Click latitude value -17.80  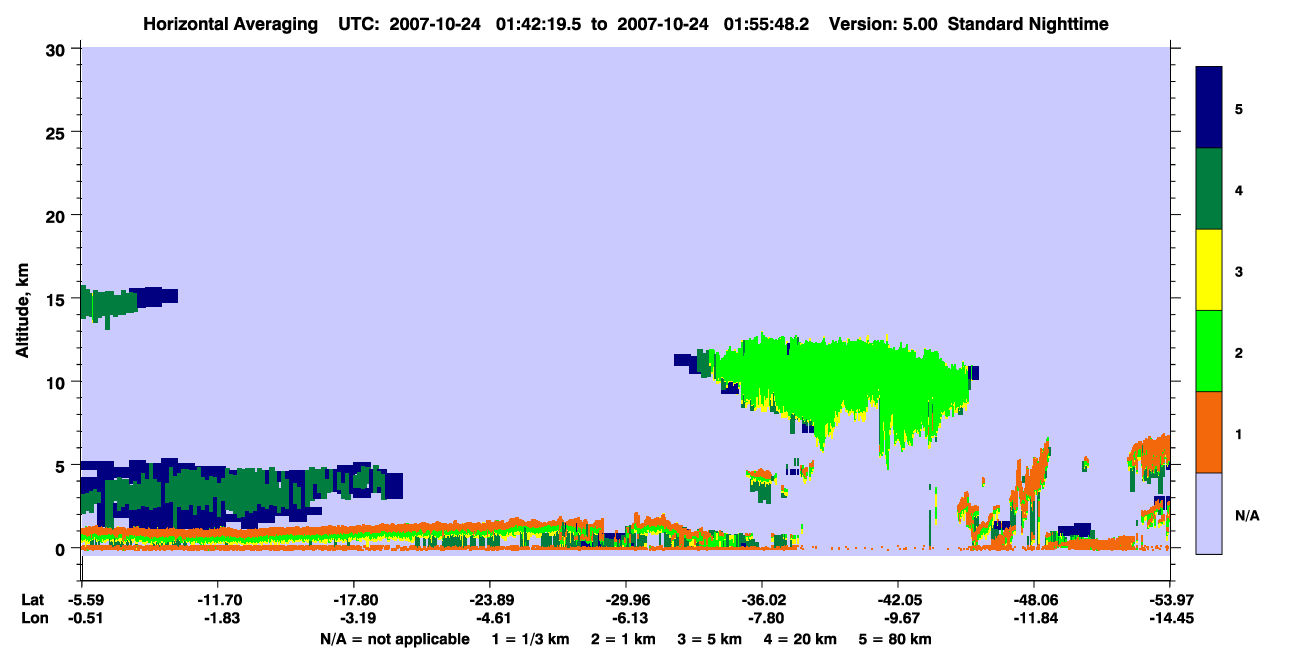click(x=354, y=600)
